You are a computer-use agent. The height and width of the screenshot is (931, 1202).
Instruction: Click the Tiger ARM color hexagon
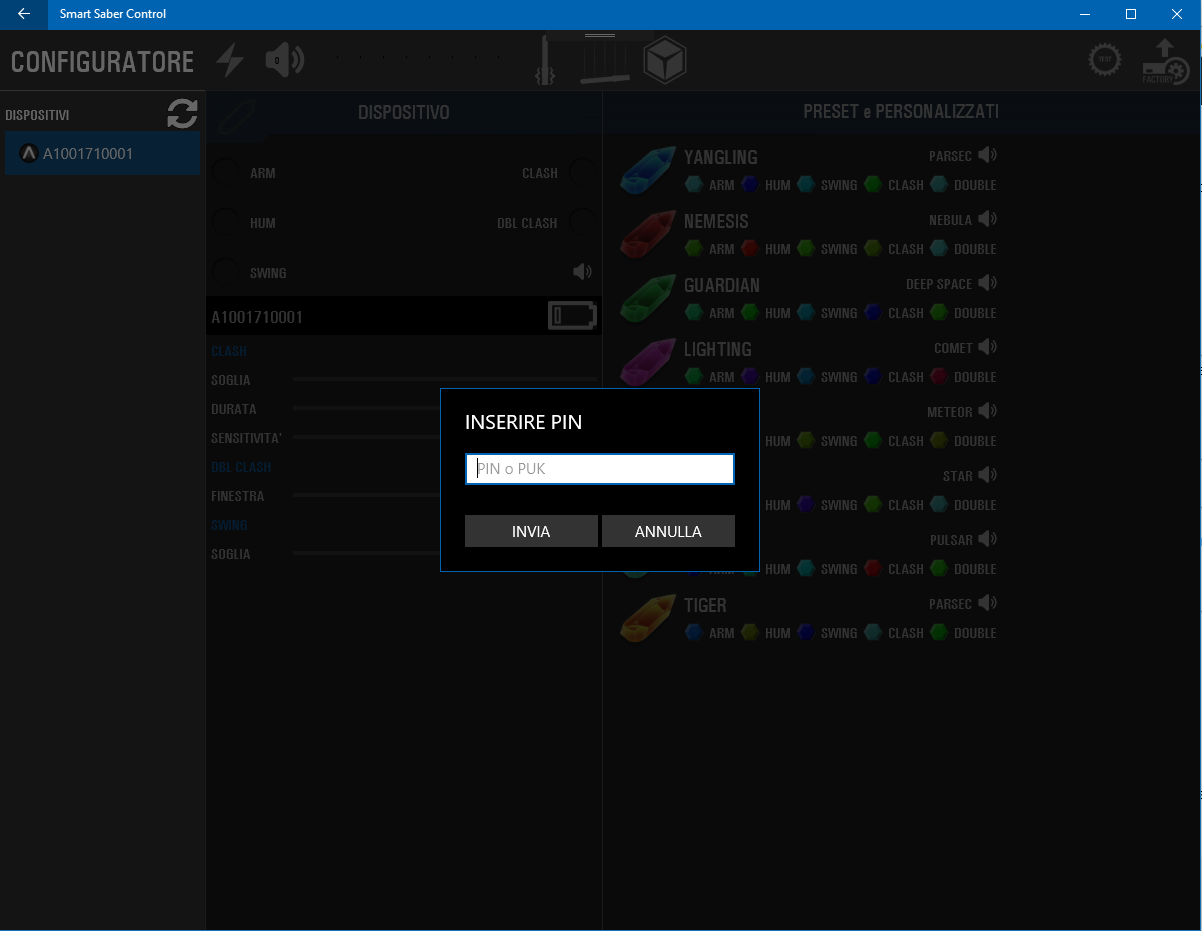[693, 633]
